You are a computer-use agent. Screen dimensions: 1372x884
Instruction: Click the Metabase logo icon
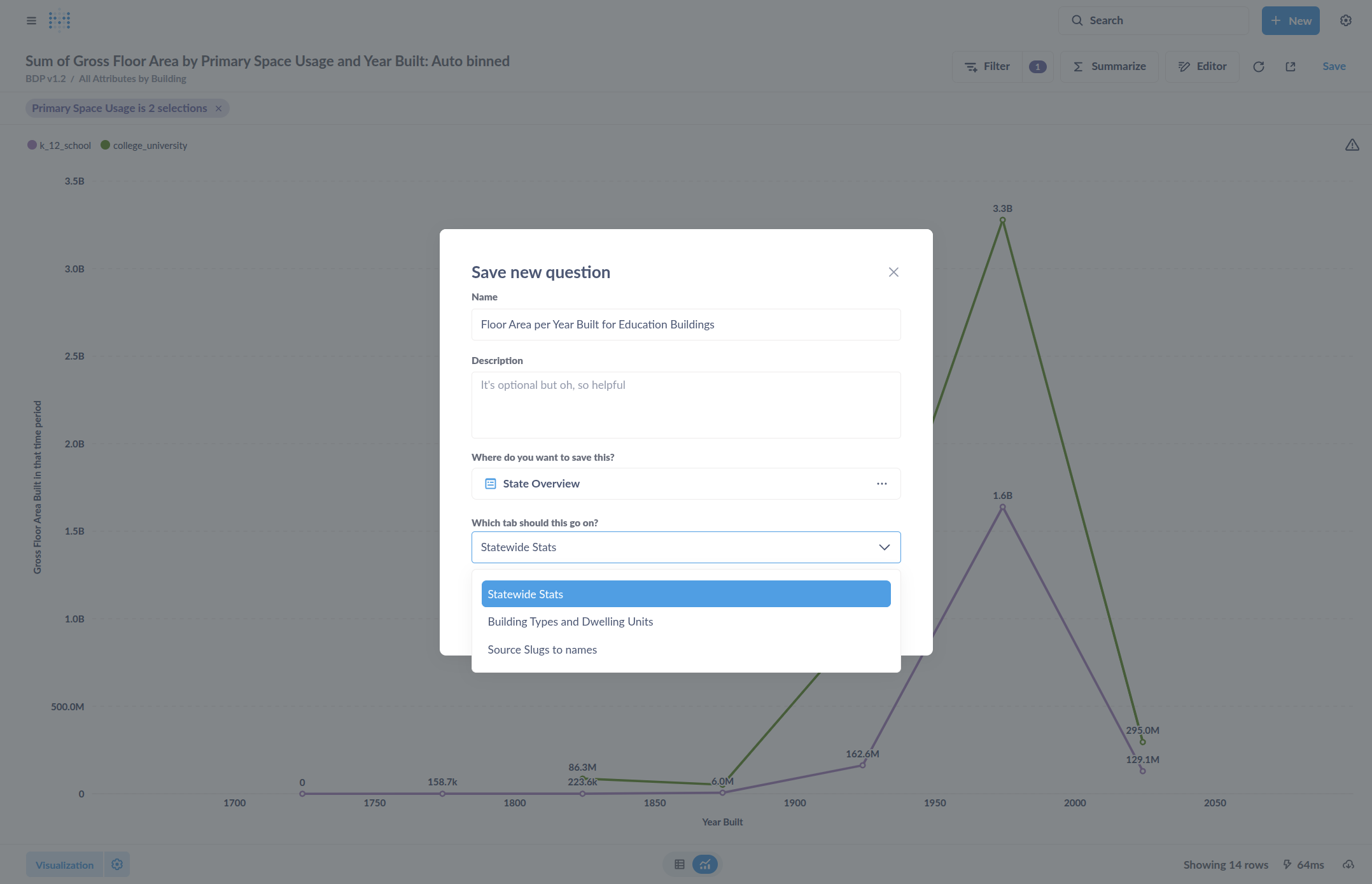59,20
